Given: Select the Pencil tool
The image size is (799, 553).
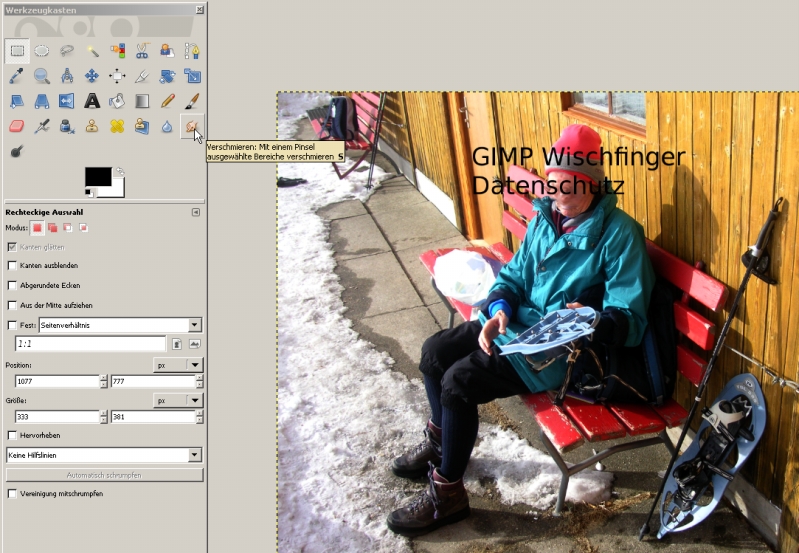Looking at the screenshot, I should (x=167, y=100).
